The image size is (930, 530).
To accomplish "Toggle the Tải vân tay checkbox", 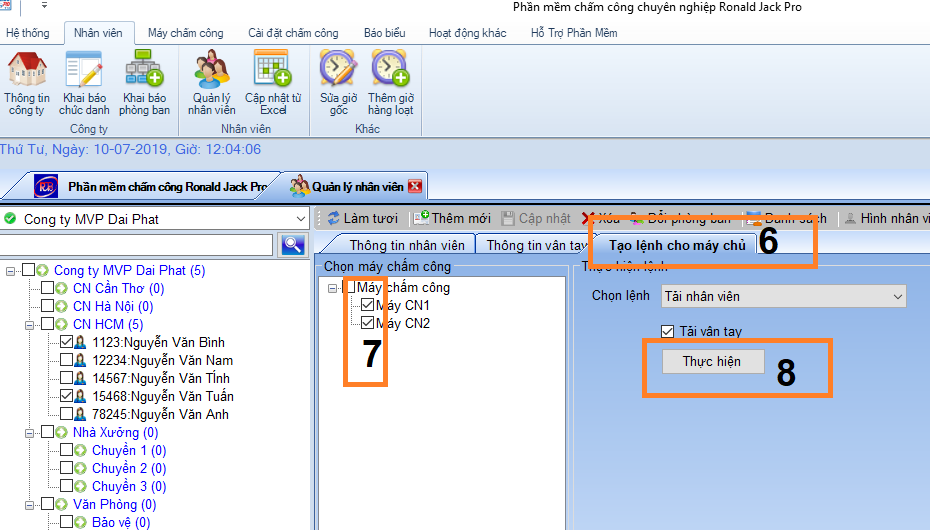I will point(668,331).
